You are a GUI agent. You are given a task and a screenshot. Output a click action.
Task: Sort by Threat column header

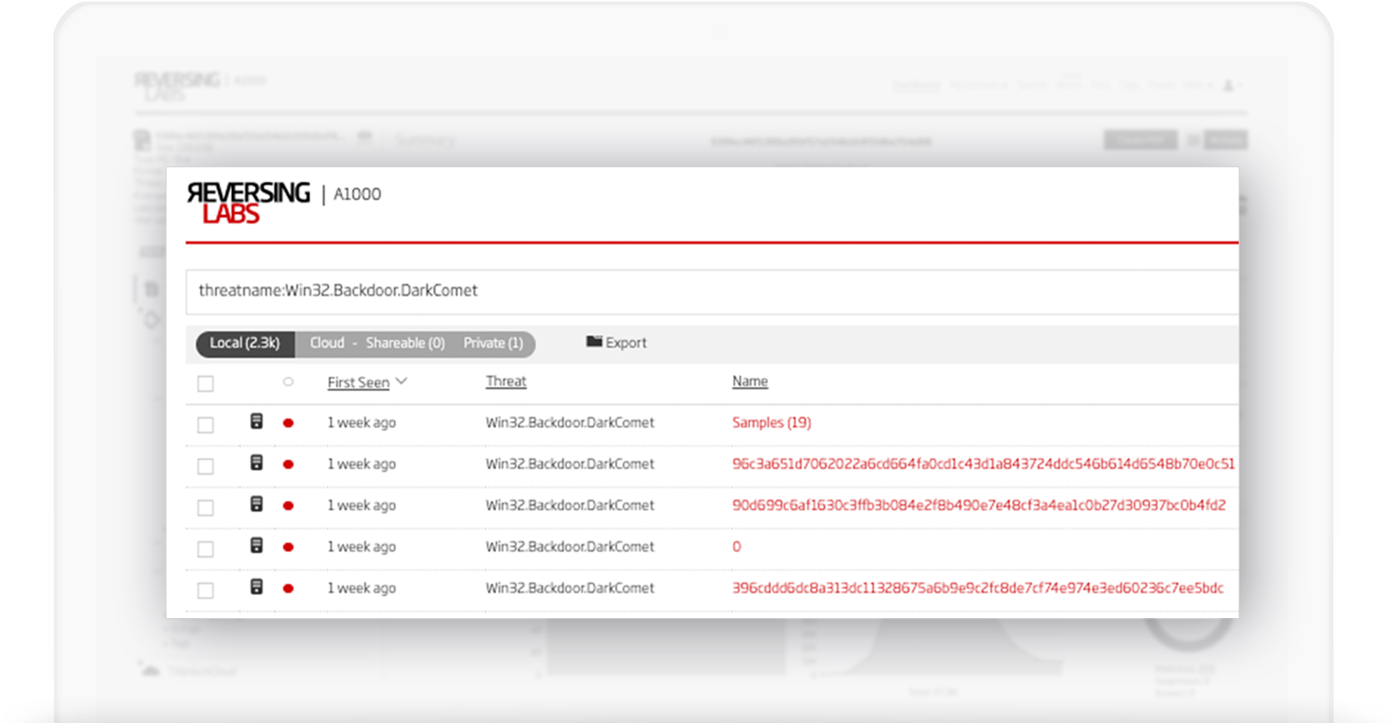click(506, 382)
